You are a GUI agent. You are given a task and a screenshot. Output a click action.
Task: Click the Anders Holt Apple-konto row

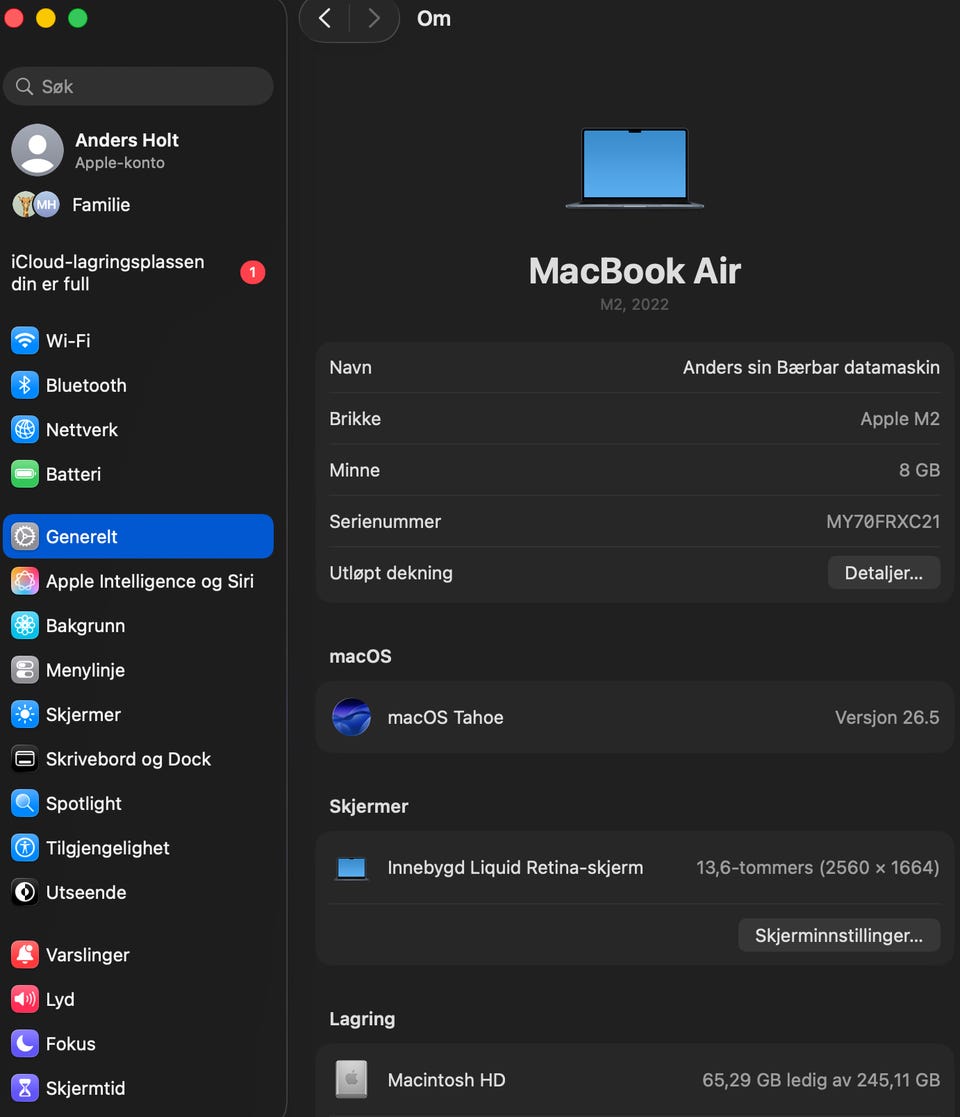(138, 150)
